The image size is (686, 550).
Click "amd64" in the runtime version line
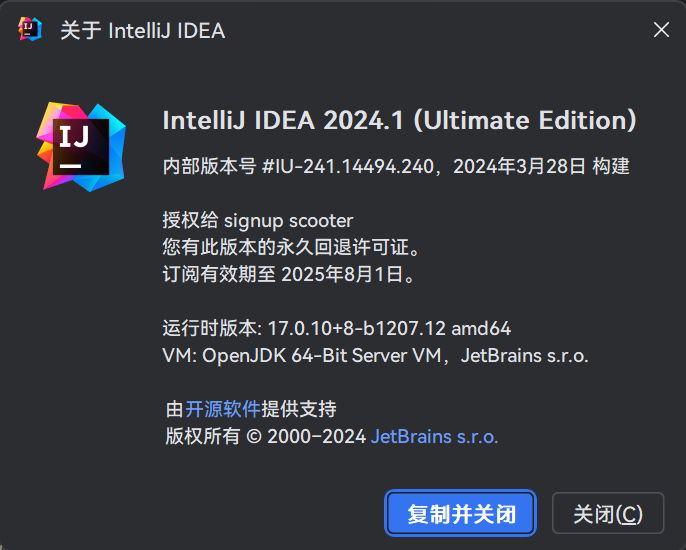(x=482, y=328)
